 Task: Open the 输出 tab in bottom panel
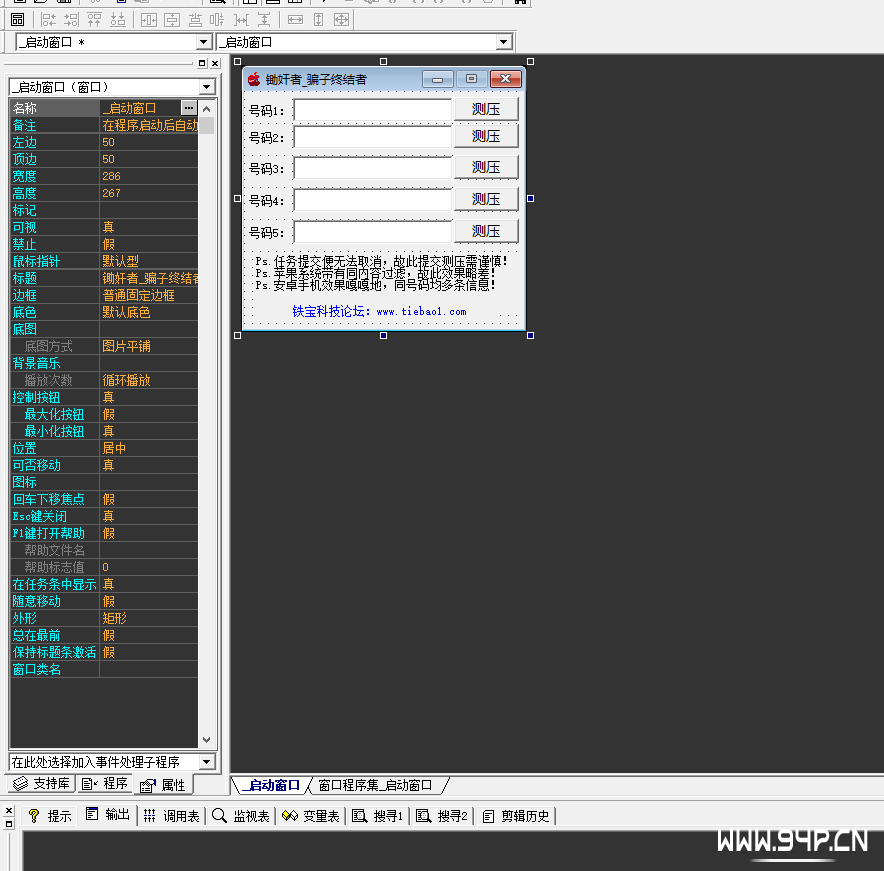point(108,815)
